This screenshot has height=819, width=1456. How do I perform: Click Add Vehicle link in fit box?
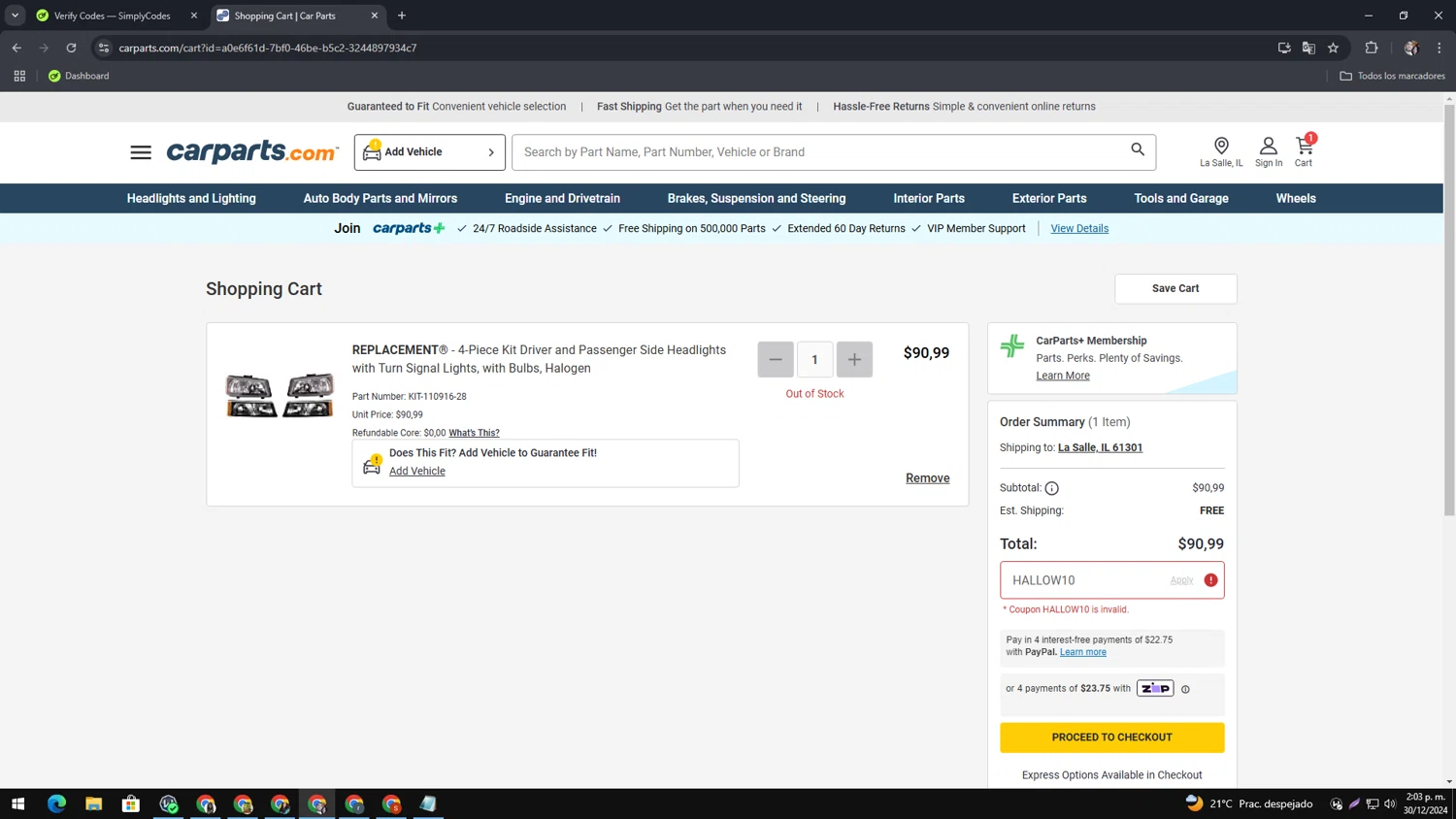pos(417,471)
